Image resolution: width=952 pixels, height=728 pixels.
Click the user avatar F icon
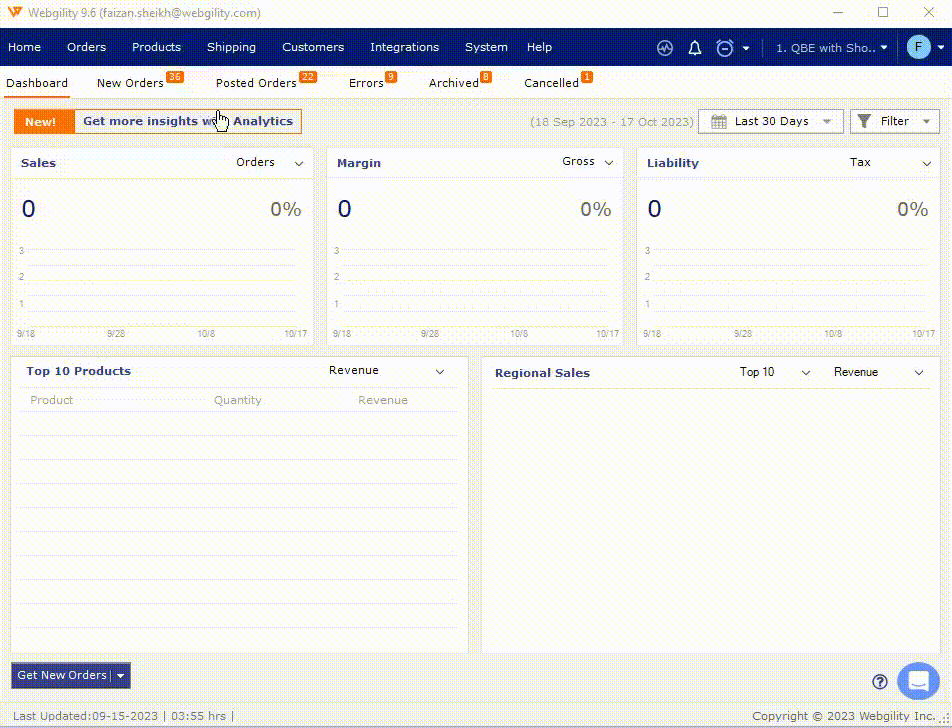[x=918, y=47]
